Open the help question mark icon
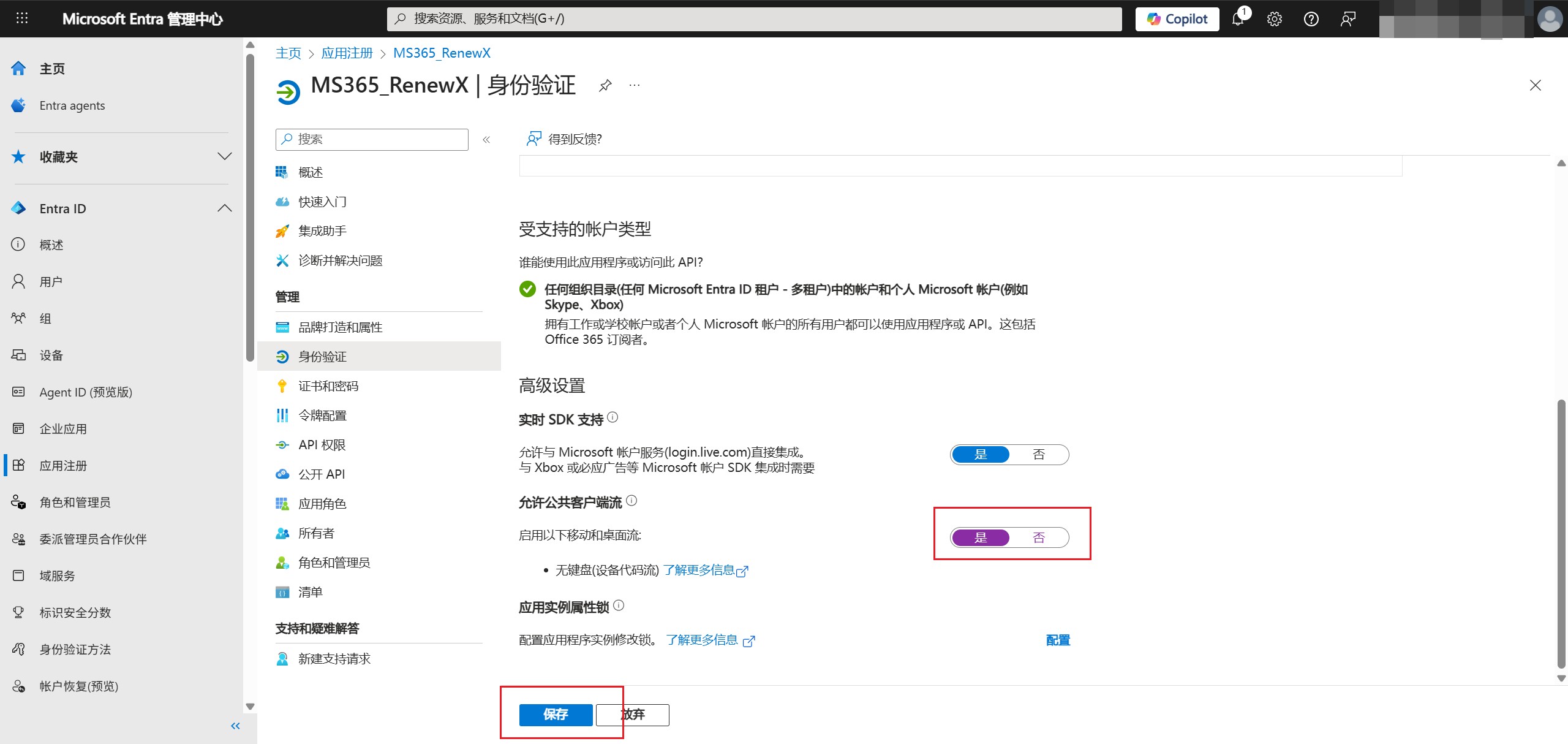The width and height of the screenshot is (1568, 744). click(x=1311, y=19)
